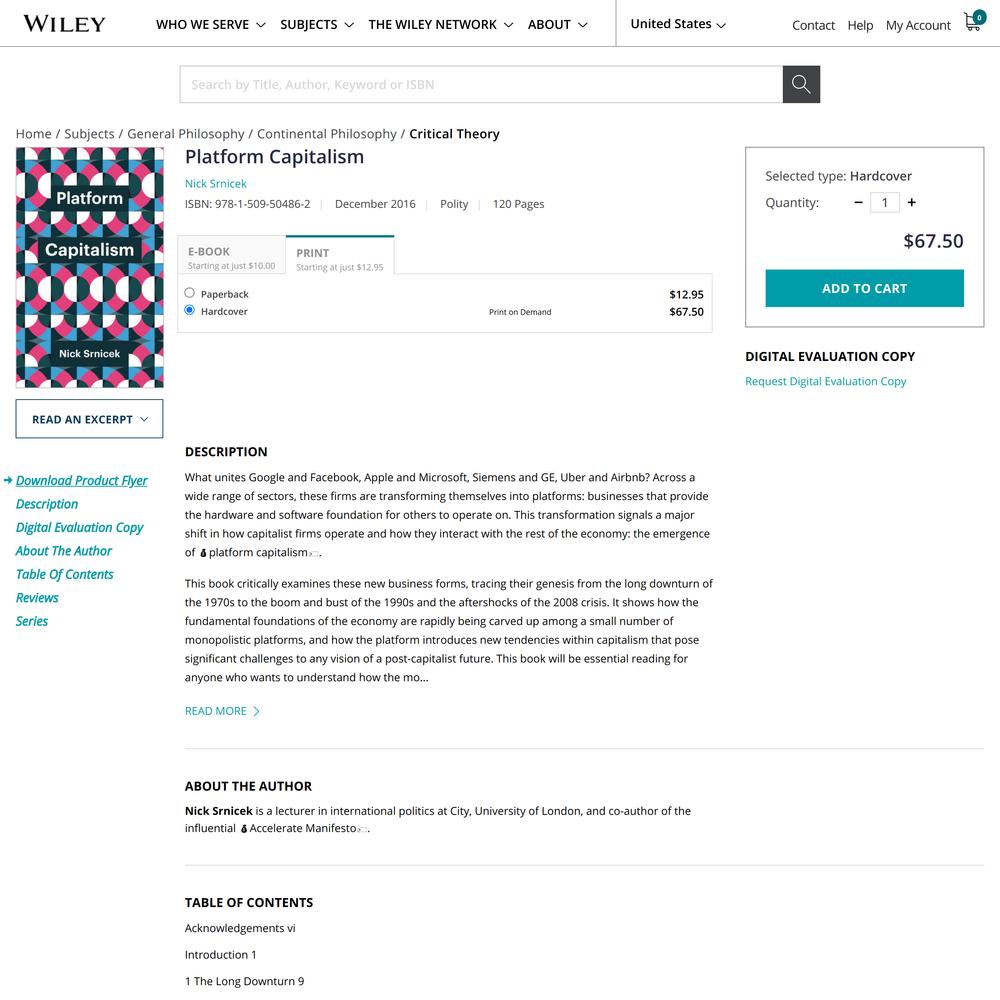Click the search magnifier button
Screen dimensions: 1000x1000
(801, 84)
